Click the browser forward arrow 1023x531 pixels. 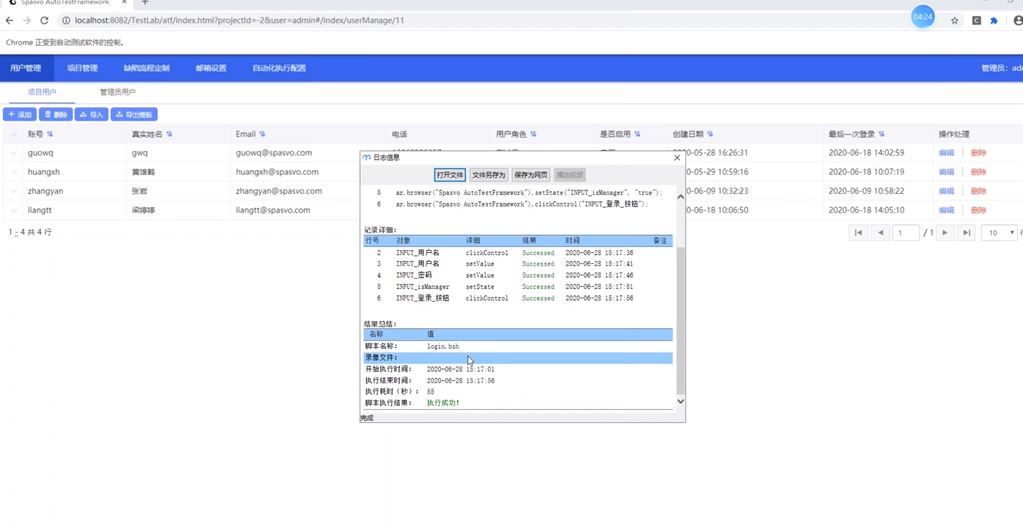27,20
